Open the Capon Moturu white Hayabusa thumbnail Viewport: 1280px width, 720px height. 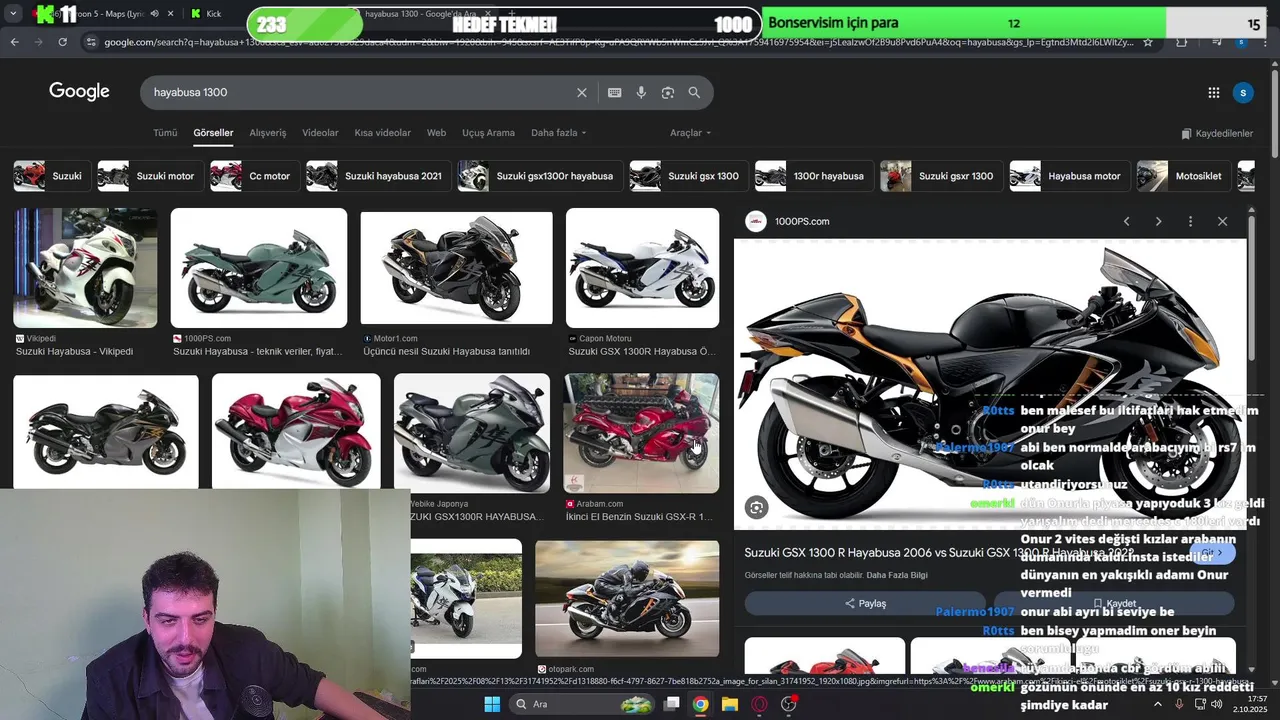coord(642,268)
